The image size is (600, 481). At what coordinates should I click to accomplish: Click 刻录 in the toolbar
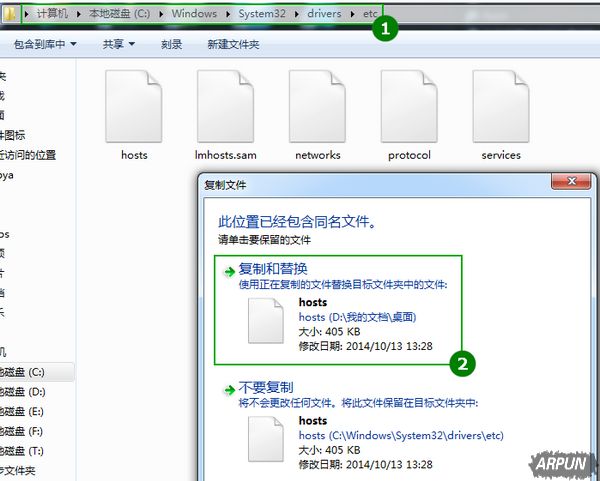[x=171, y=45]
